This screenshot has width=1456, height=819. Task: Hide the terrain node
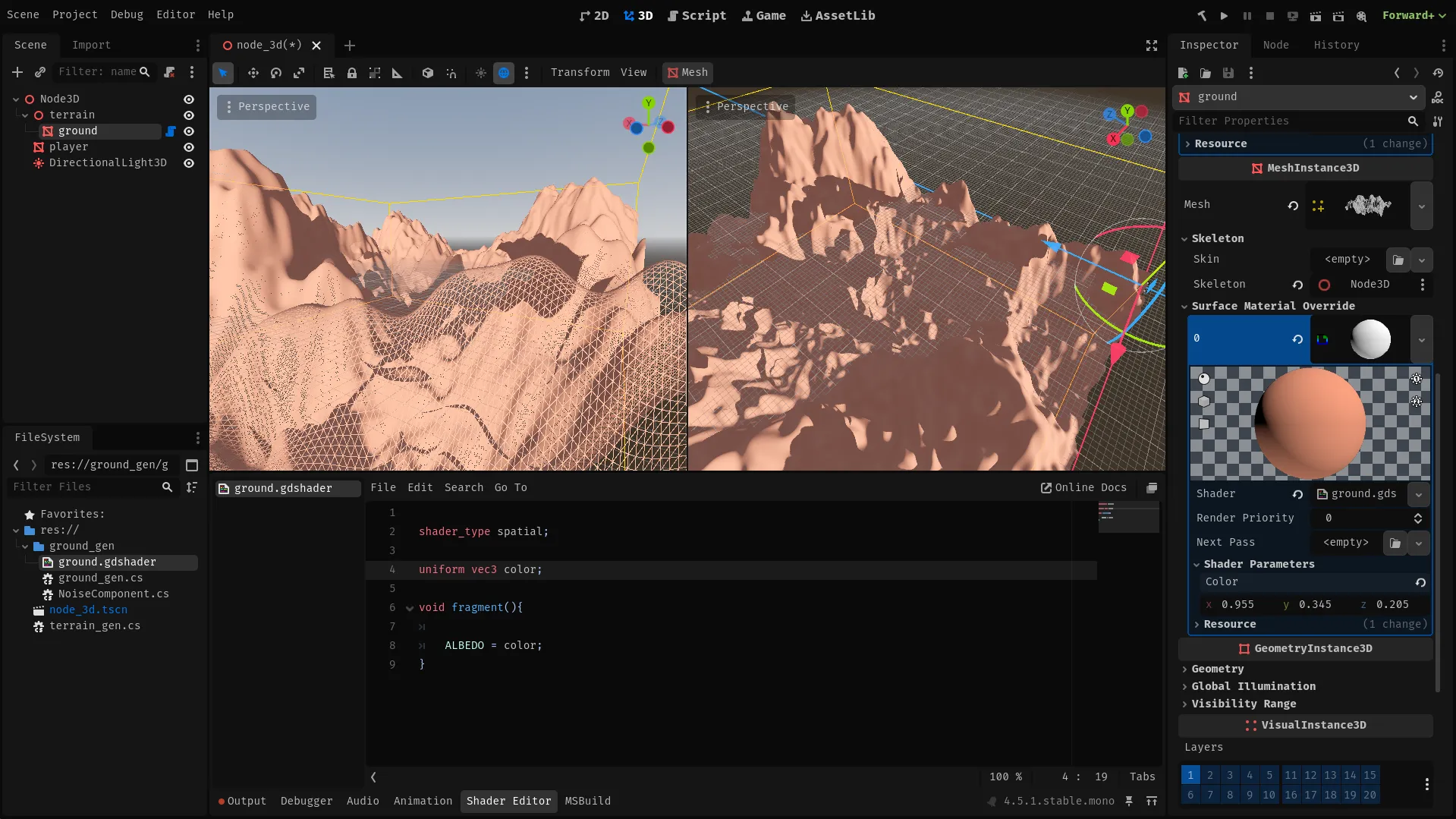tap(189, 115)
